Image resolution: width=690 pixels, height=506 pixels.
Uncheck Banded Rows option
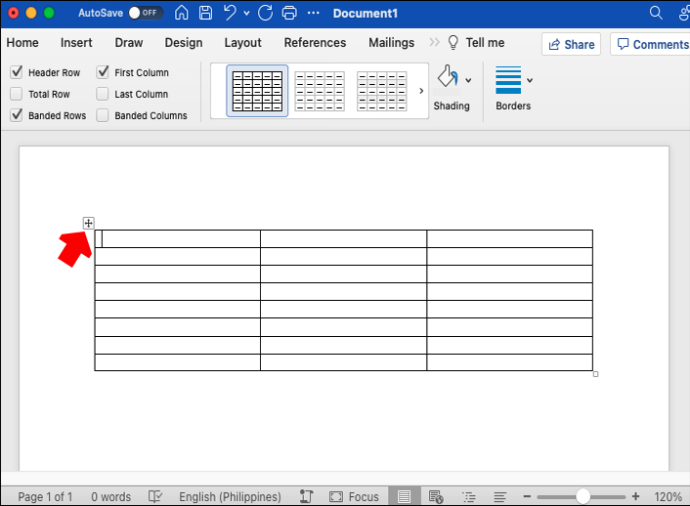point(16,115)
